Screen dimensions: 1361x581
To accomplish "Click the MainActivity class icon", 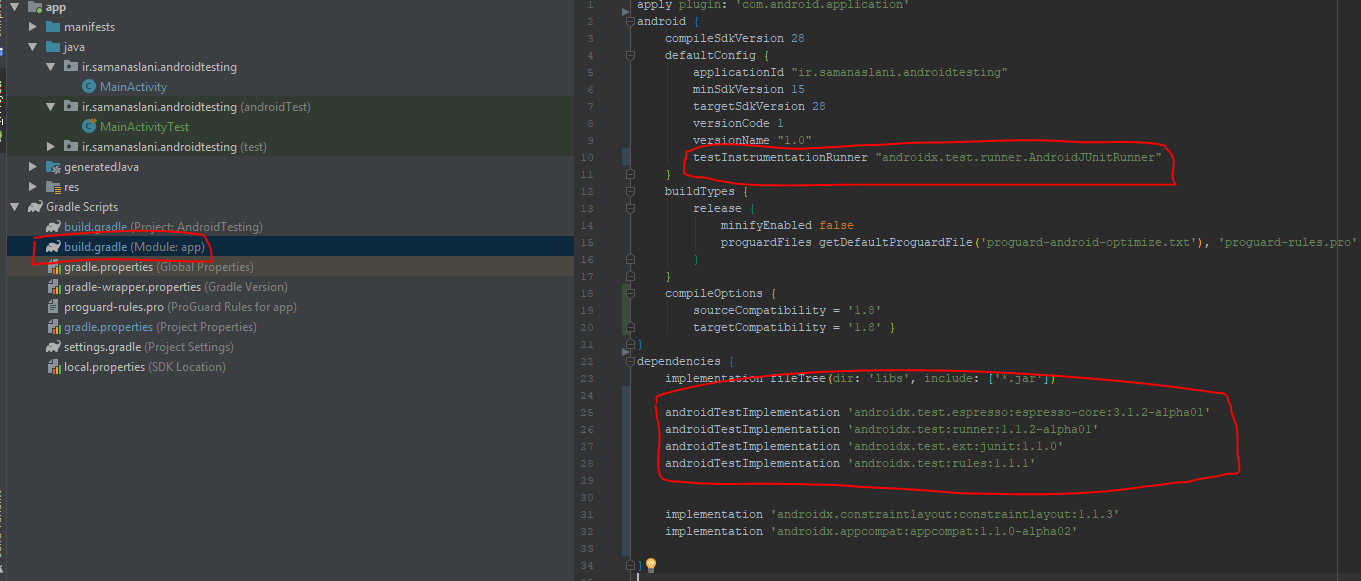I will 90,87.
